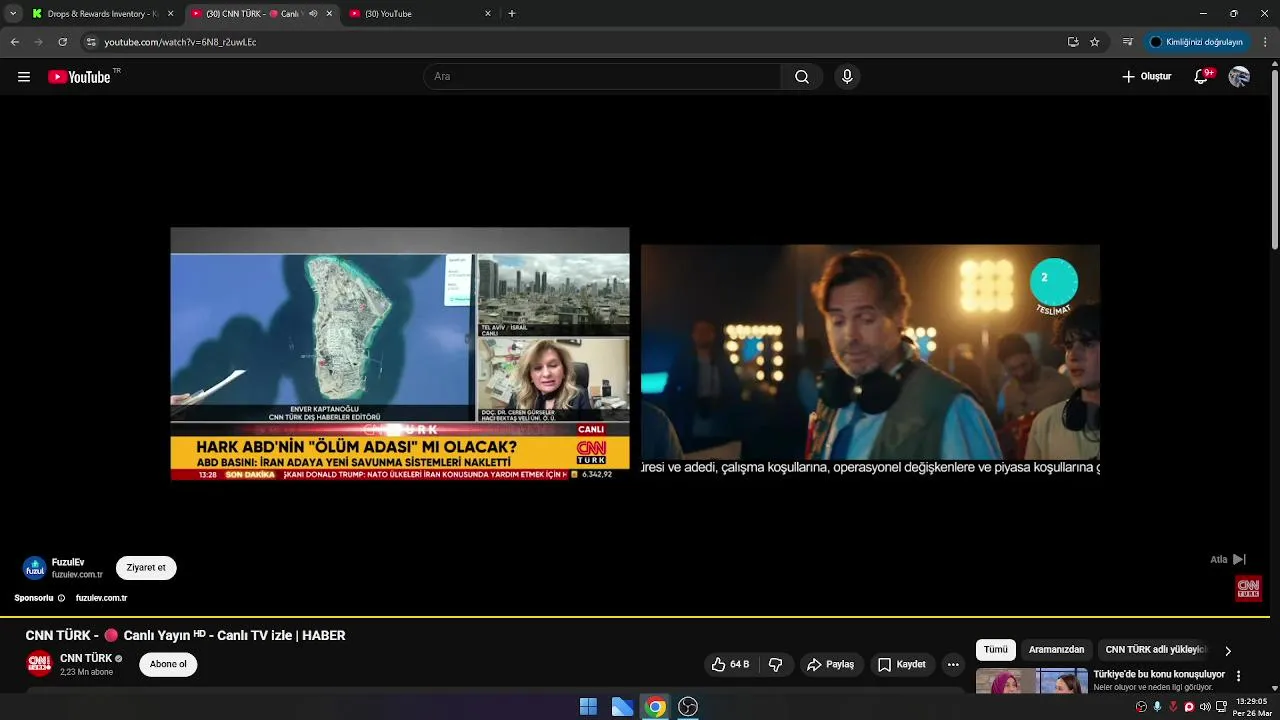Open Chrome three-dot menu
The width and height of the screenshot is (1280, 720).
click(1265, 42)
